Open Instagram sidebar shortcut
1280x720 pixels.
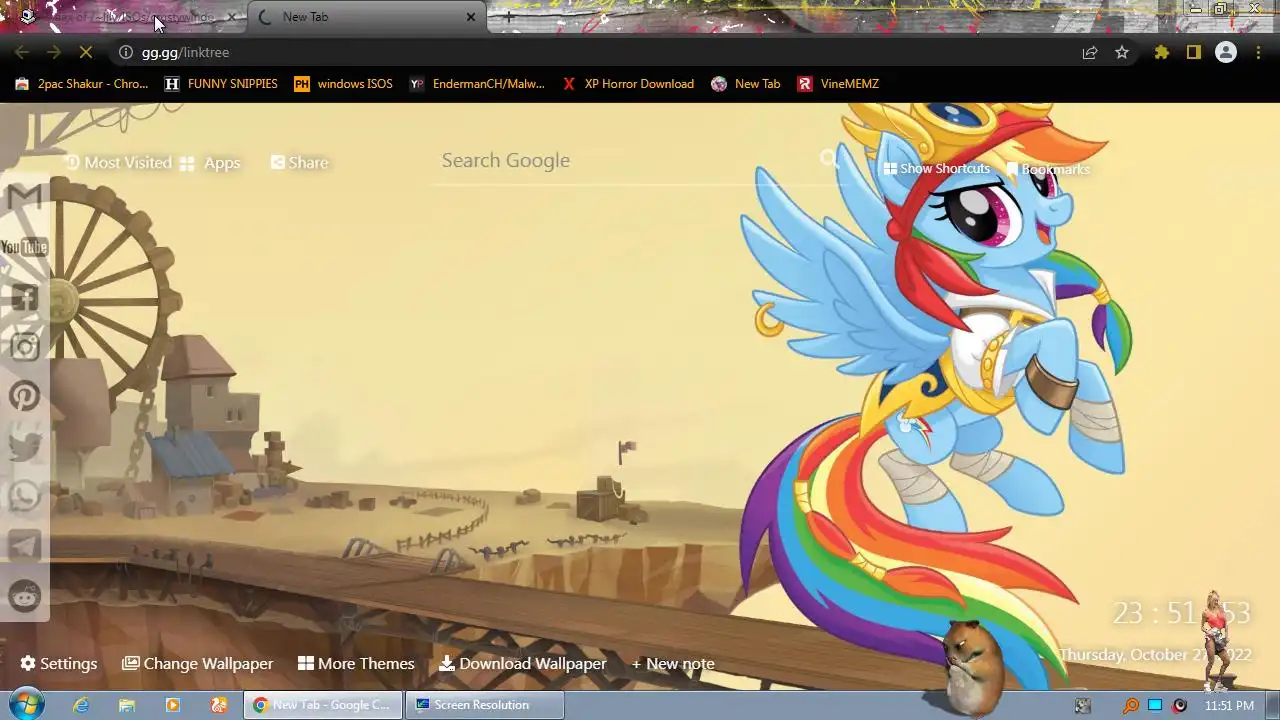tap(24, 347)
